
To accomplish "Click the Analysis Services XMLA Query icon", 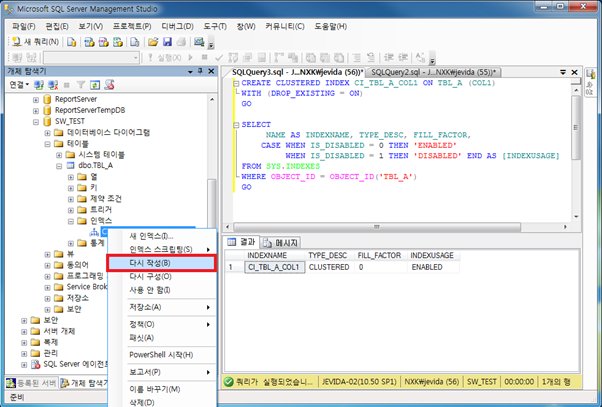I will pyautogui.click(x=118, y=42).
